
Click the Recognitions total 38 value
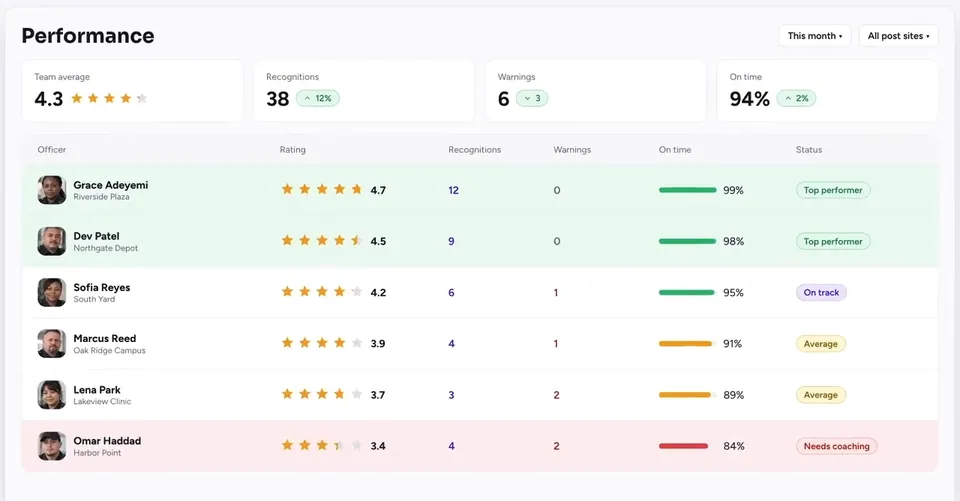pos(277,98)
